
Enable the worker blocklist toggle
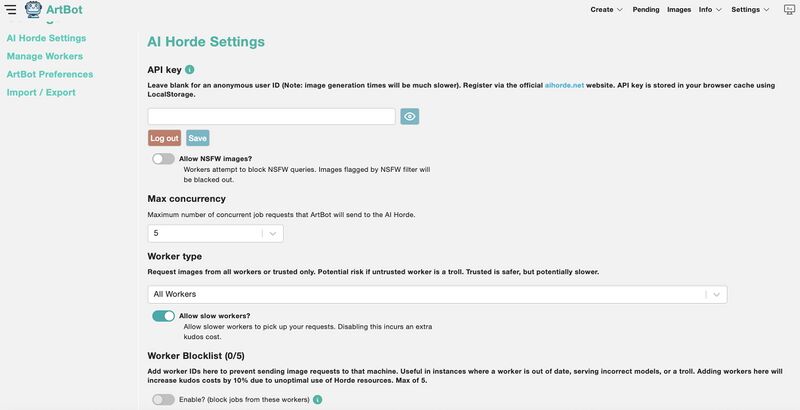pyautogui.click(x=163, y=400)
